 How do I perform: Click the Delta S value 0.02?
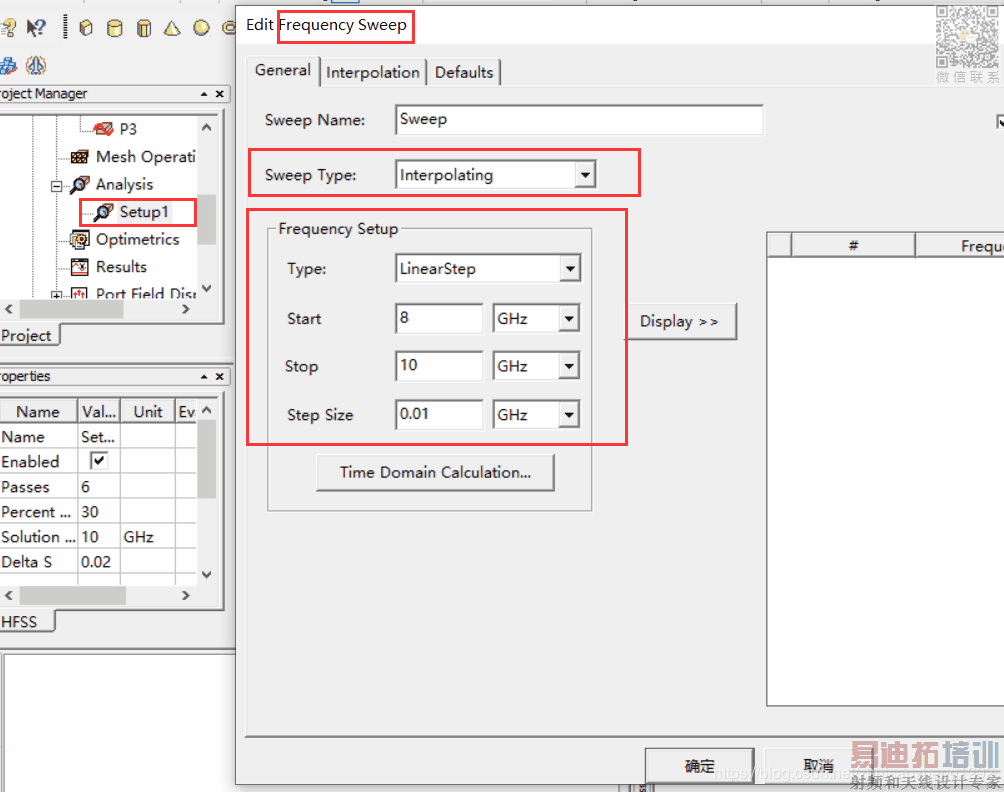(99, 562)
